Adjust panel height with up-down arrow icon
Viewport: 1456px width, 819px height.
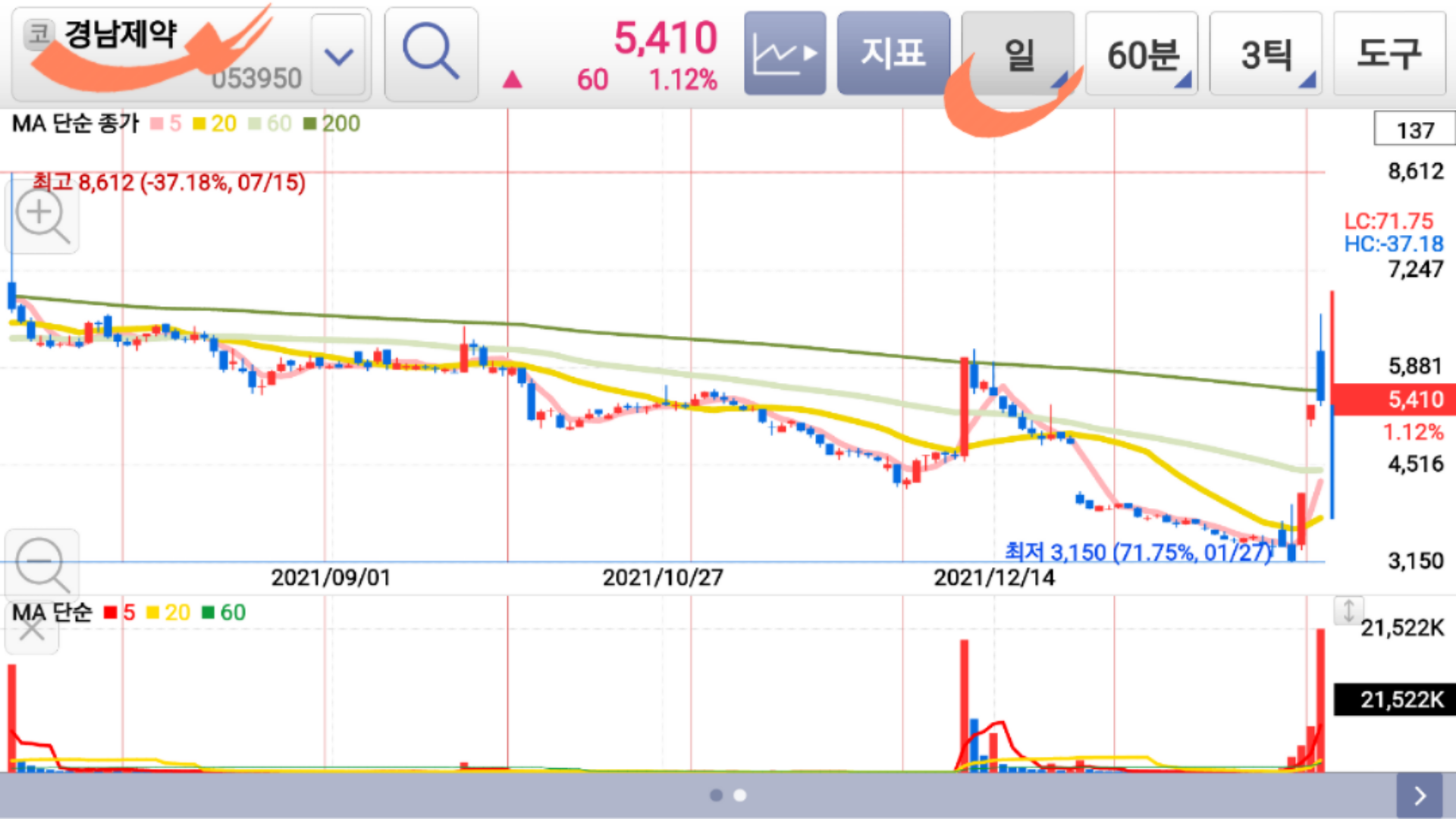[x=1348, y=610]
